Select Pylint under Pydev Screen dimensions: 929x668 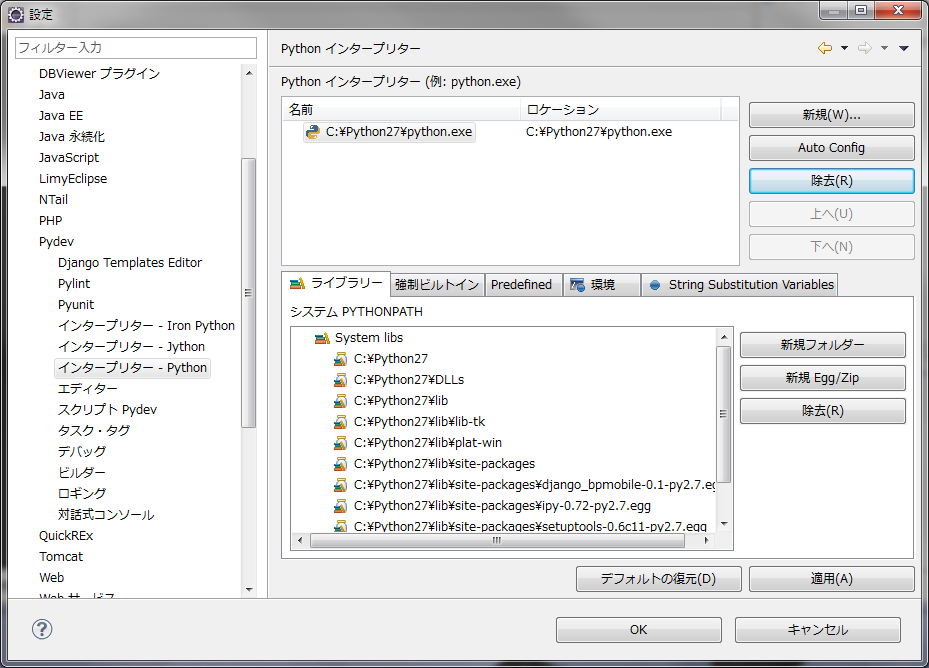[x=74, y=283]
